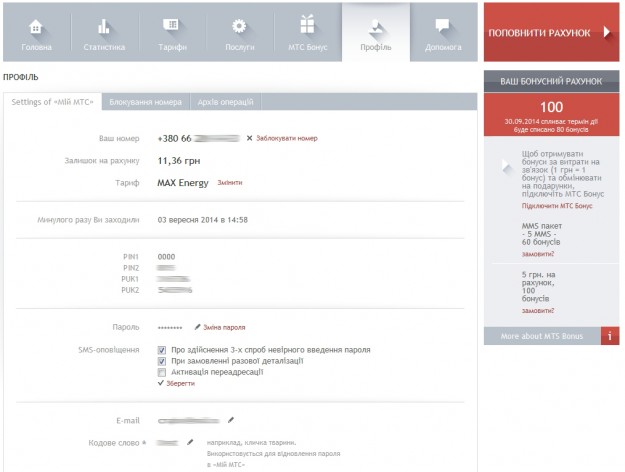This screenshot has height=472, width=625.
Task: Switch to Блокування номера tab
Action: tap(145, 102)
